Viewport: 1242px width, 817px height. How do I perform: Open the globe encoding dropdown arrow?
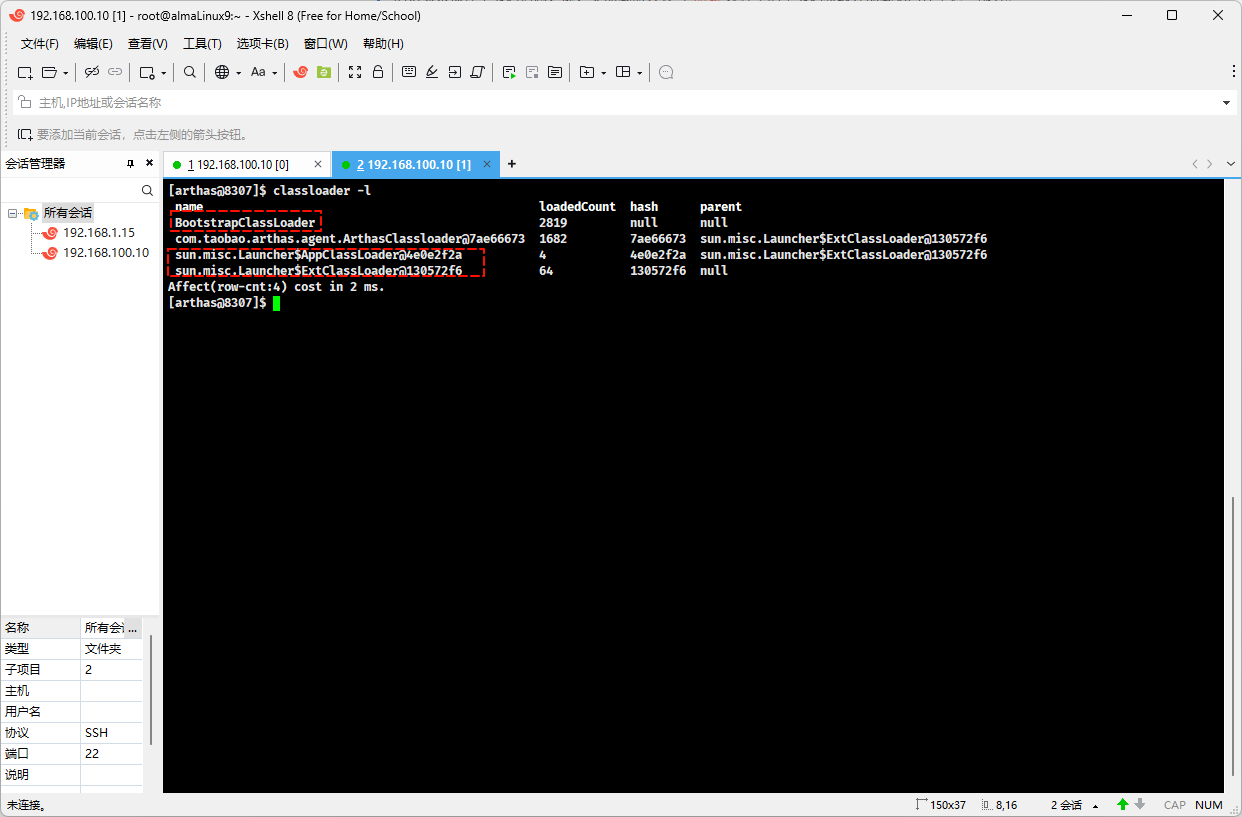pyautogui.click(x=238, y=73)
